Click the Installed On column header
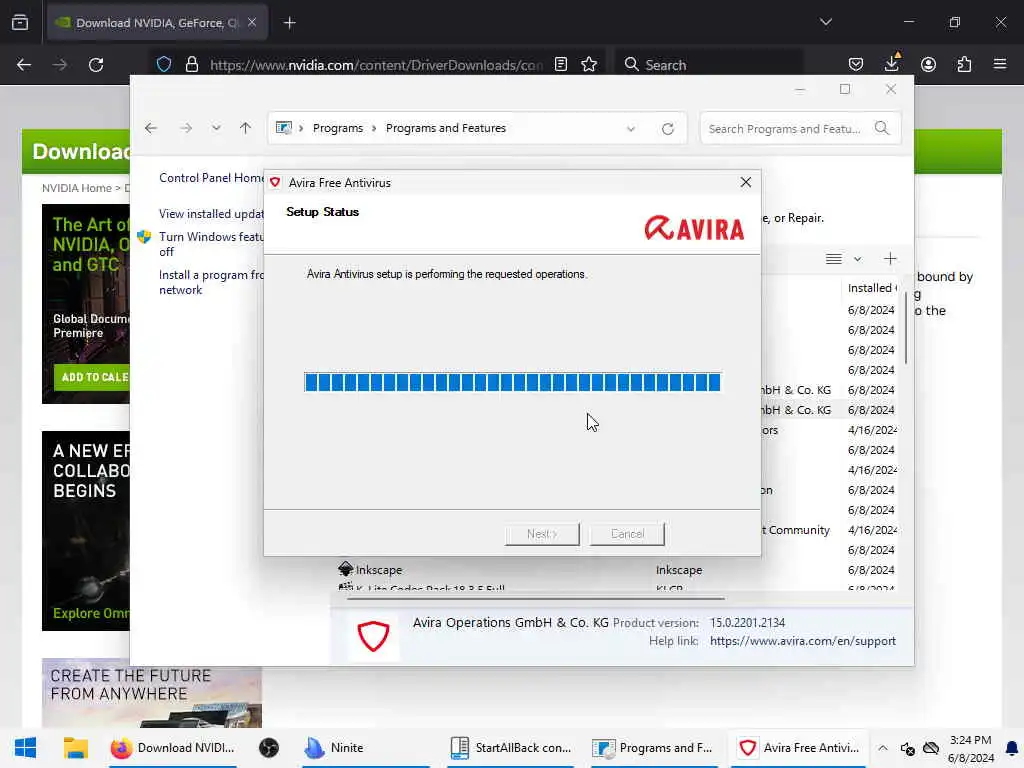The width and height of the screenshot is (1024, 768). (871, 288)
